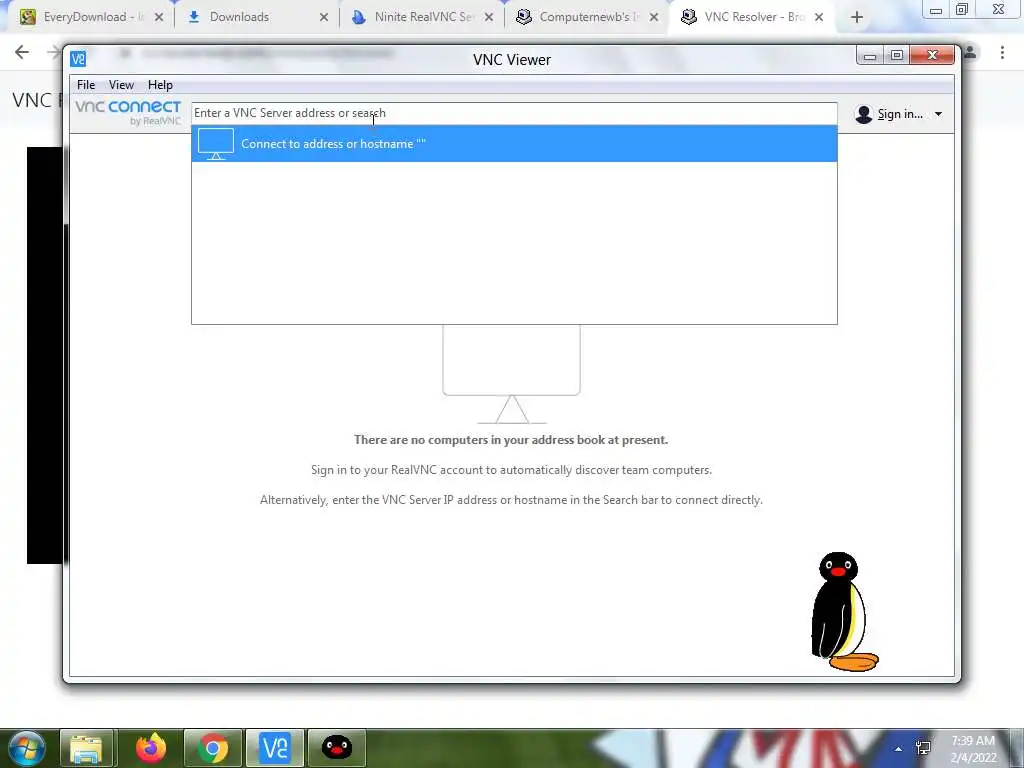Click the user avatar icon next to Sign in

pyautogui.click(x=863, y=114)
